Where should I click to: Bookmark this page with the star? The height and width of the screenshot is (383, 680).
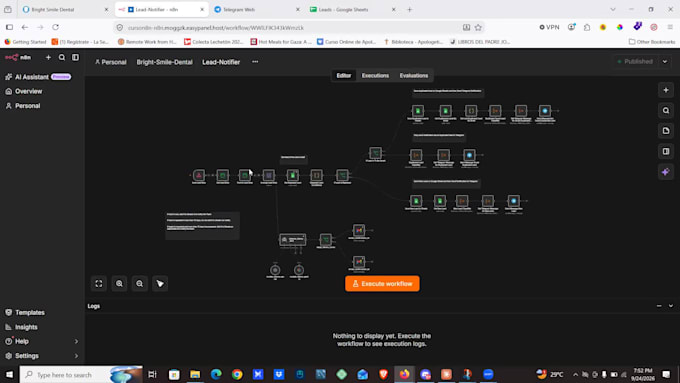pyautogui.click(x=478, y=27)
